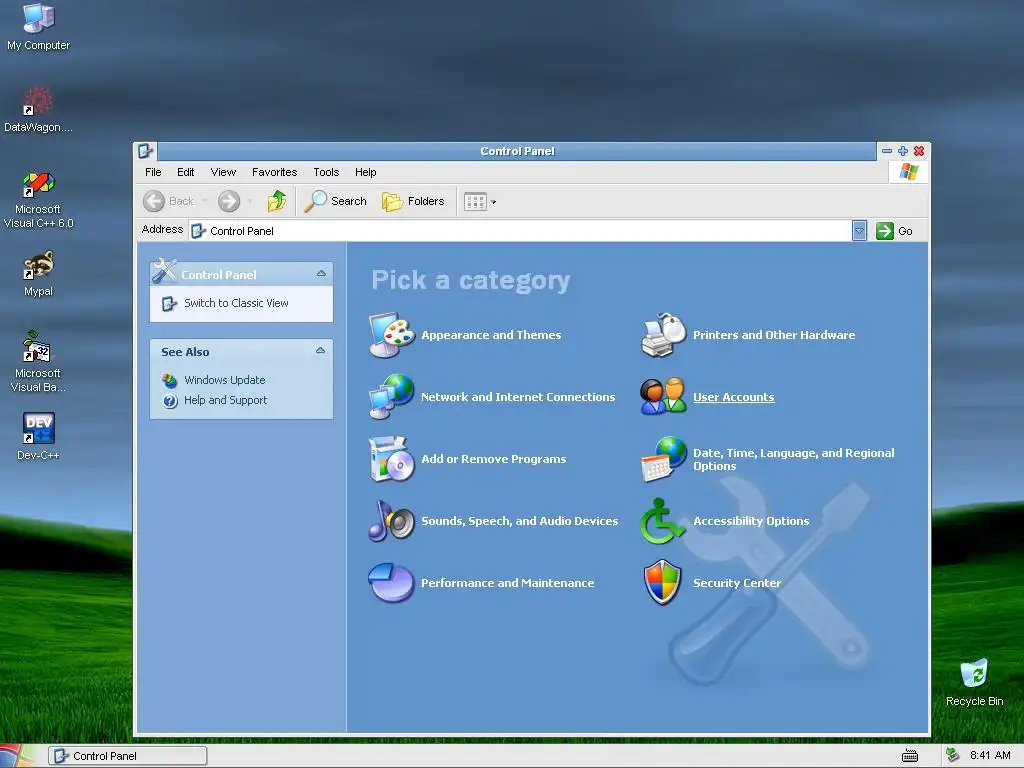Maximize the Control Panel window
Viewport: 1024px width, 768px height.
tap(903, 151)
